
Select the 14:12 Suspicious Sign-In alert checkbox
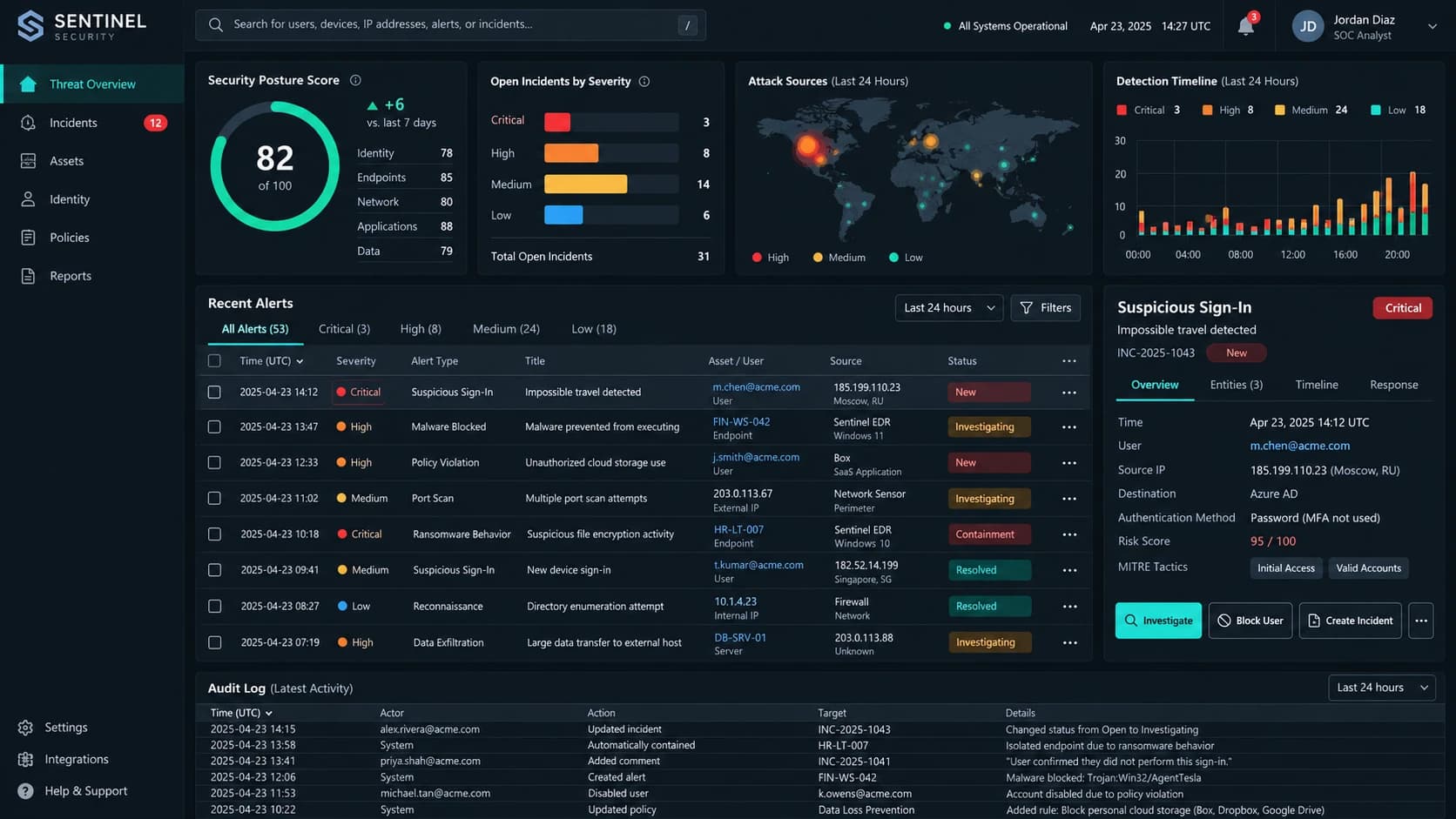click(x=214, y=393)
